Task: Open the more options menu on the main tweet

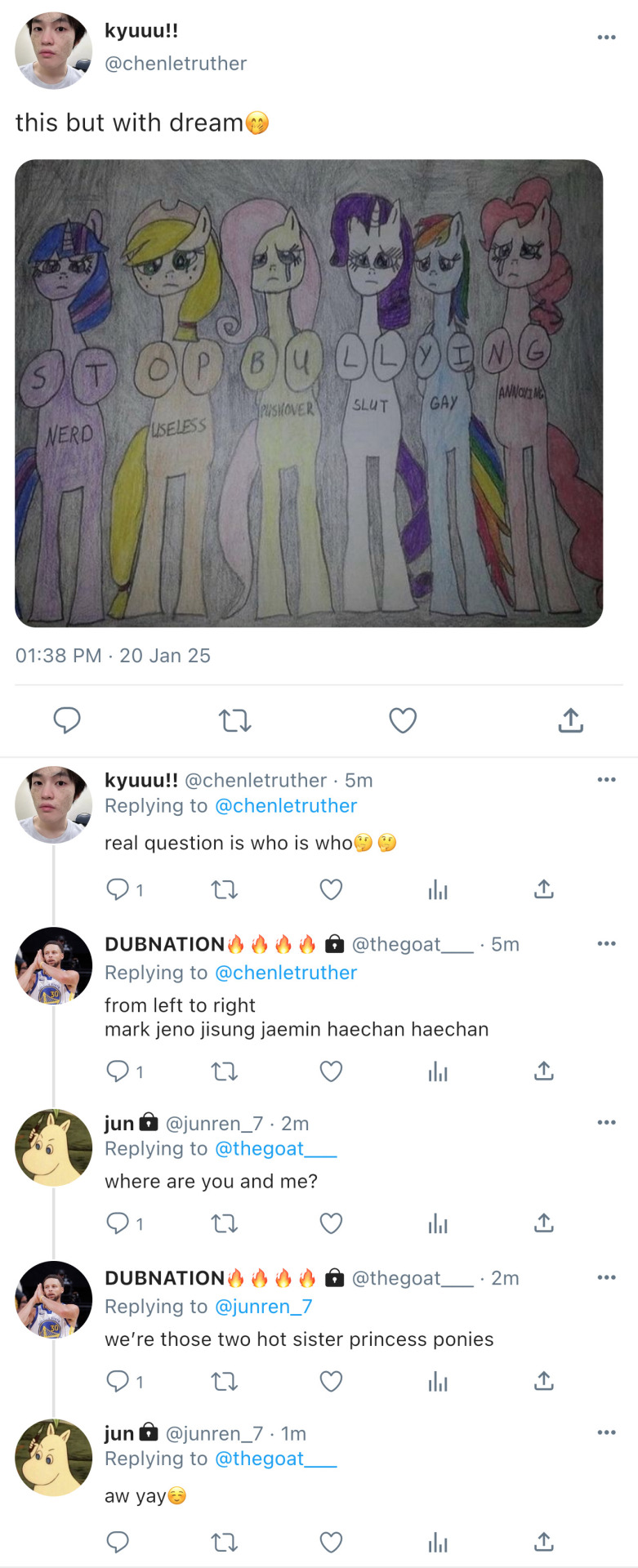Action: [606, 38]
